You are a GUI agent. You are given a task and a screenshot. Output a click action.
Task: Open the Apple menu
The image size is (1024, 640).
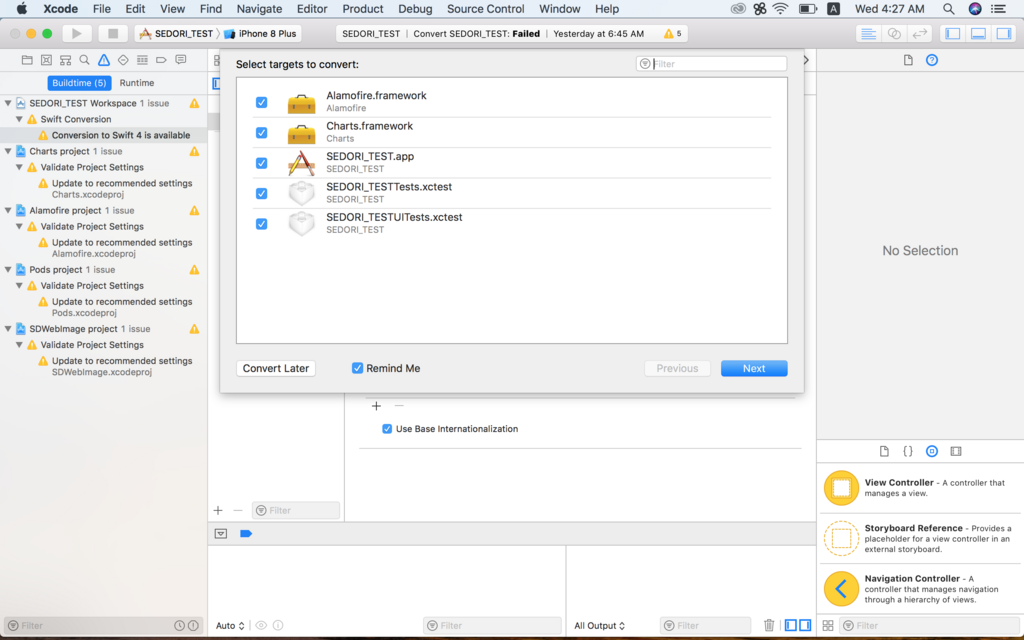pos(22,8)
